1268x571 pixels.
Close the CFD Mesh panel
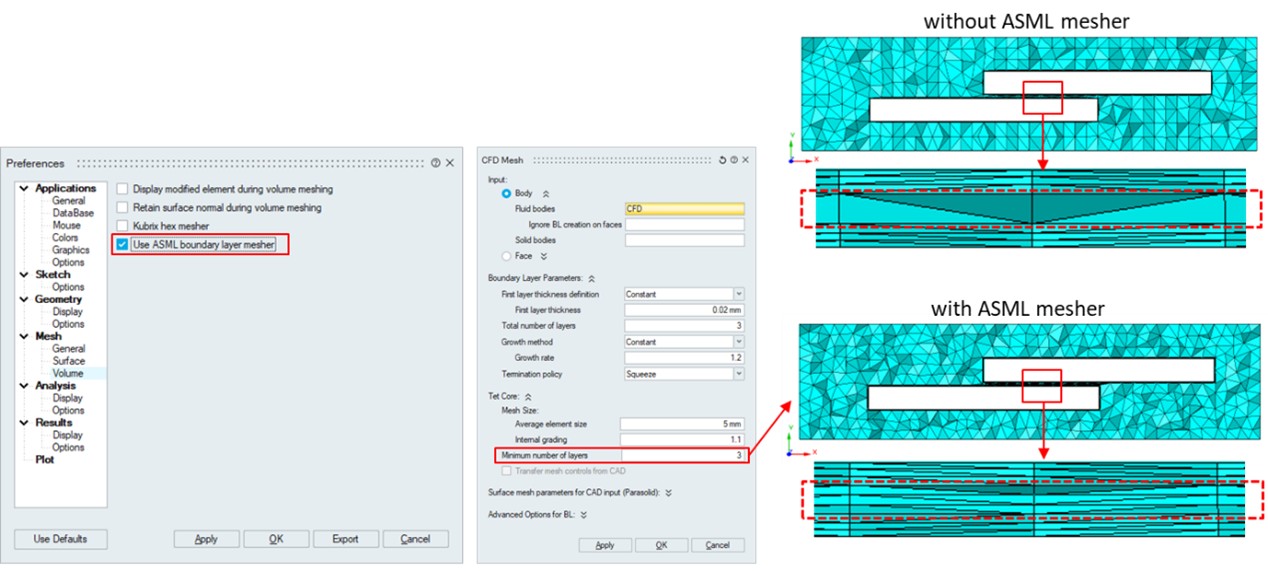(745, 160)
